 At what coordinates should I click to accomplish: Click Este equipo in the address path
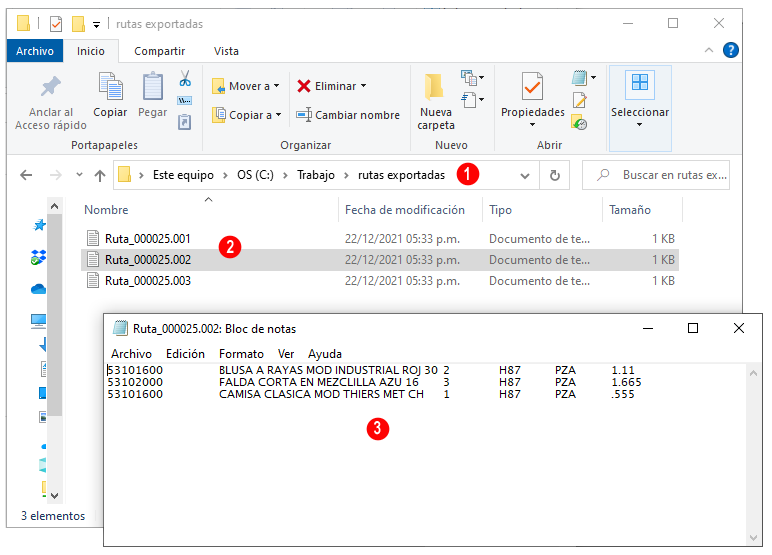(183, 175)
